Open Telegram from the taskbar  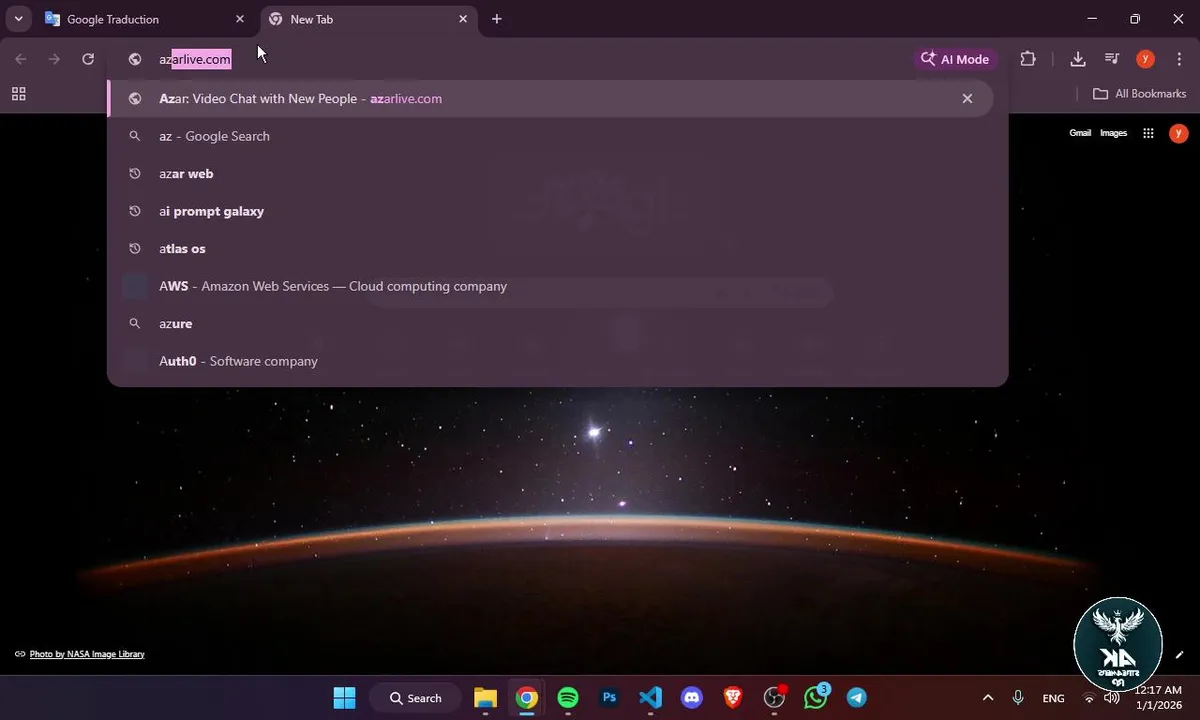(x=857, y=698)
